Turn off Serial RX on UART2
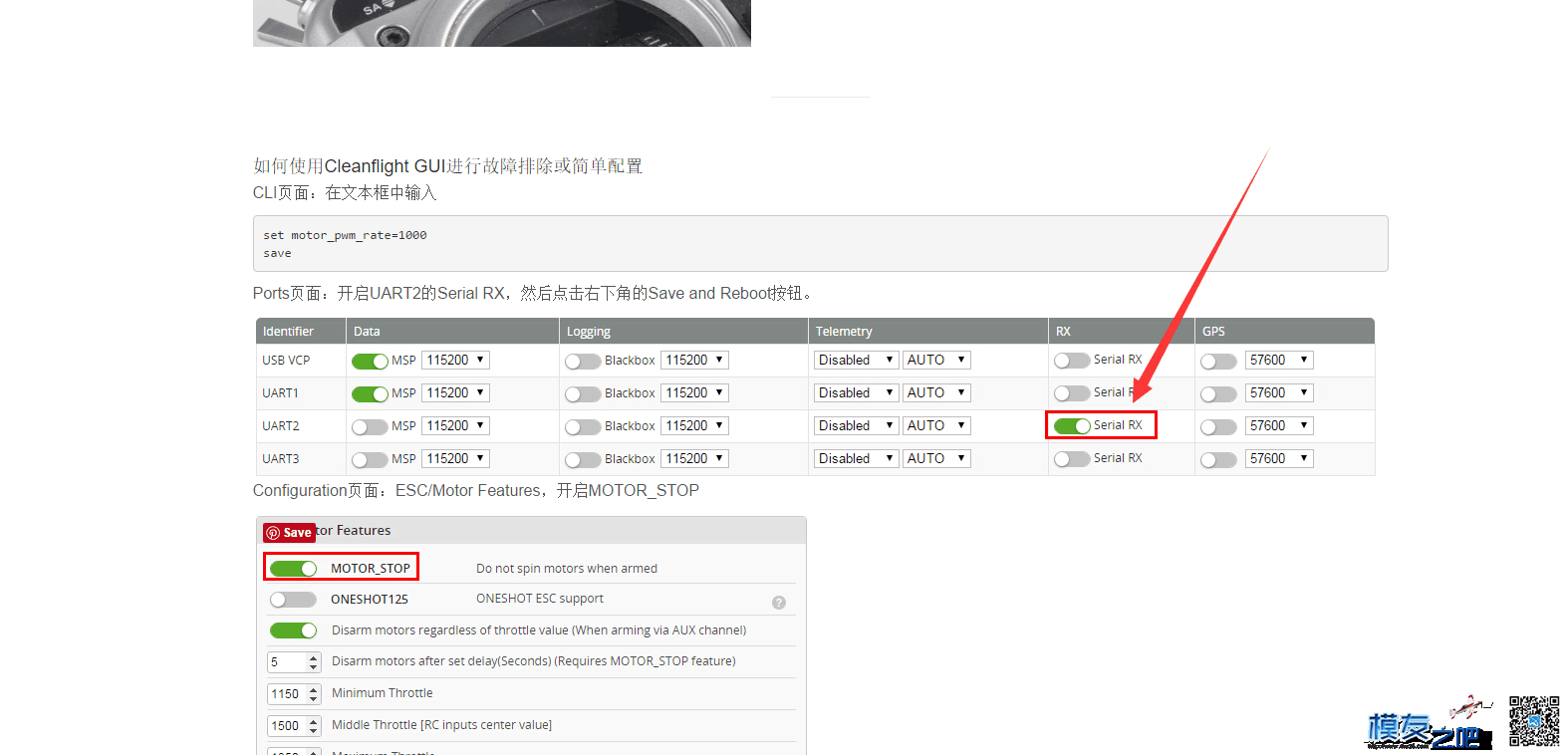 coord(1072,425)
